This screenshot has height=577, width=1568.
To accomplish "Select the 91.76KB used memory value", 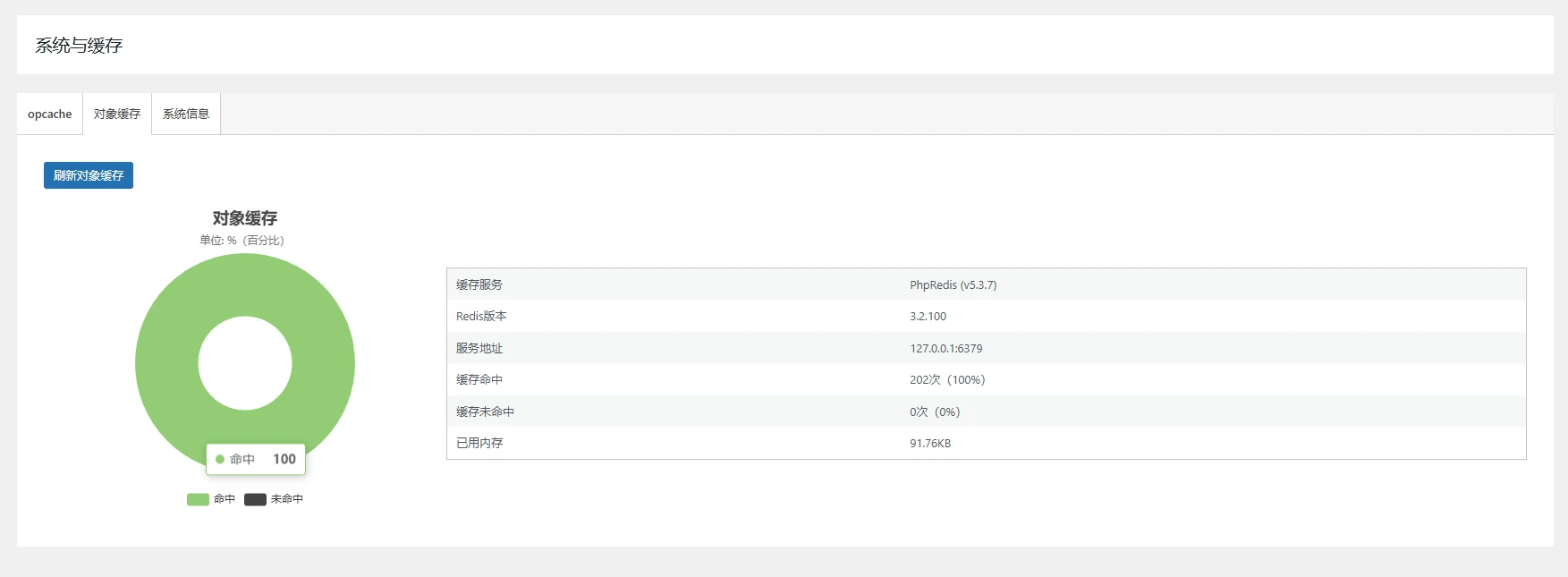I will click(x=930, y=444).
